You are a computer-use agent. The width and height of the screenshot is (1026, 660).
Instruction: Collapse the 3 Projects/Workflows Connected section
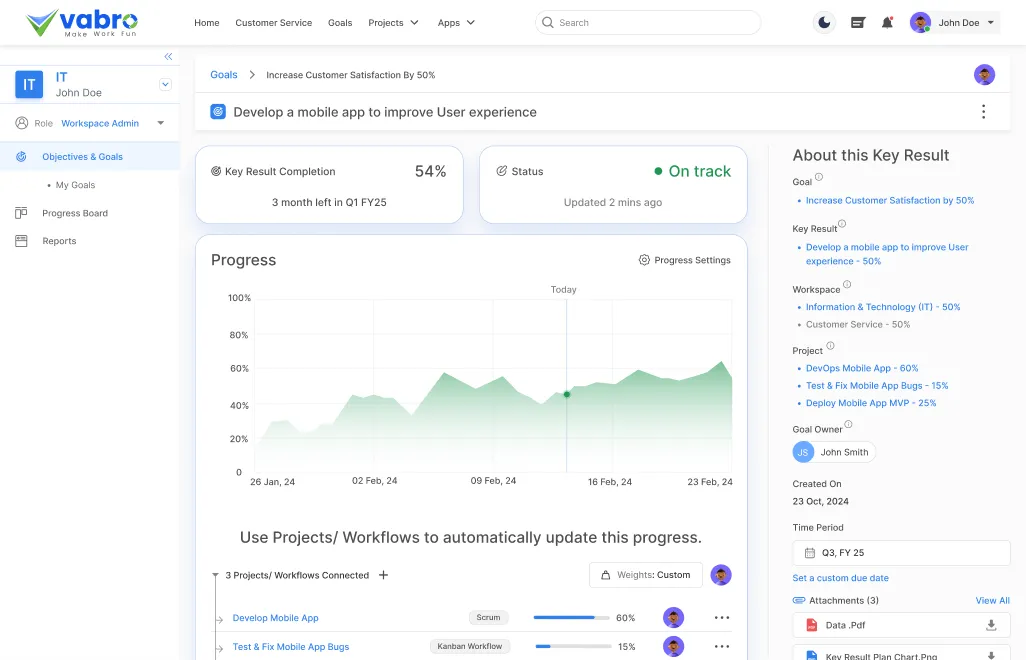pyautogui.click(x=214, y=575)
